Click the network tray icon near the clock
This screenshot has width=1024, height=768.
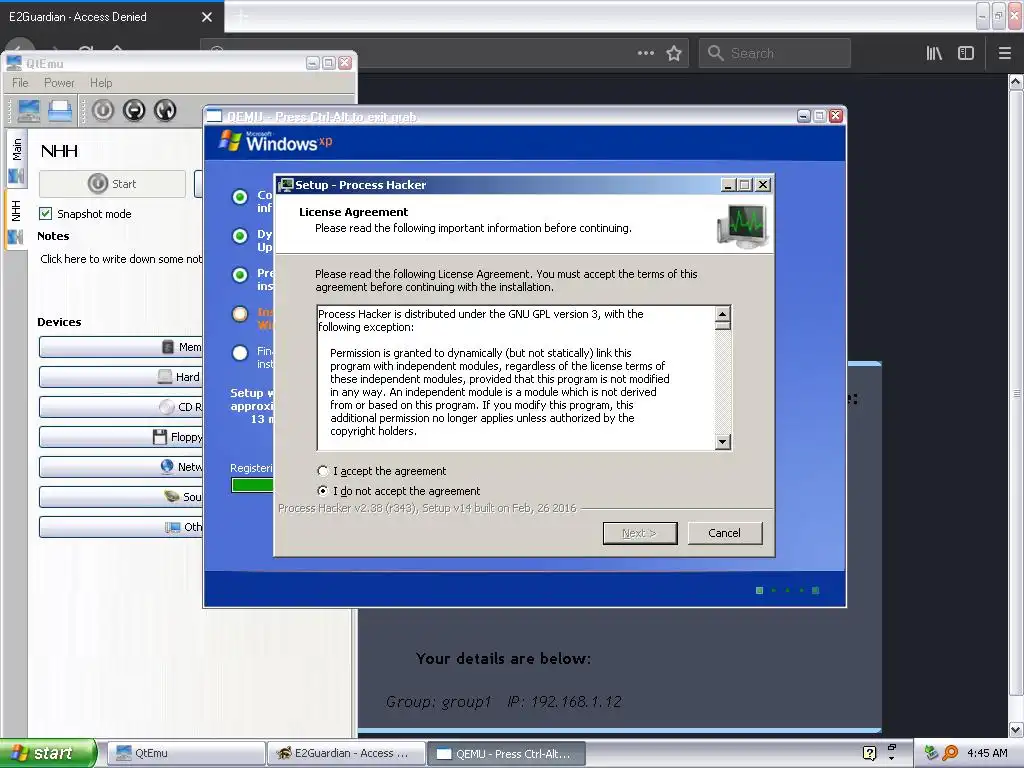tap(931, 753)
